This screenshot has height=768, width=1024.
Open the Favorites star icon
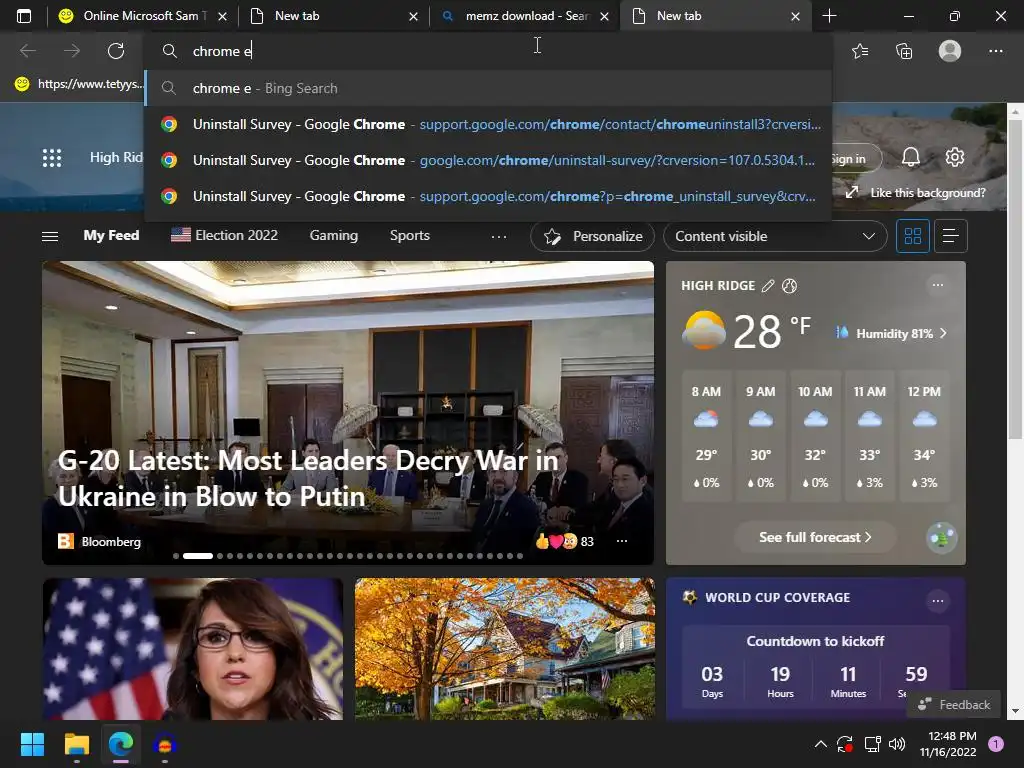[x=860, y=51]
